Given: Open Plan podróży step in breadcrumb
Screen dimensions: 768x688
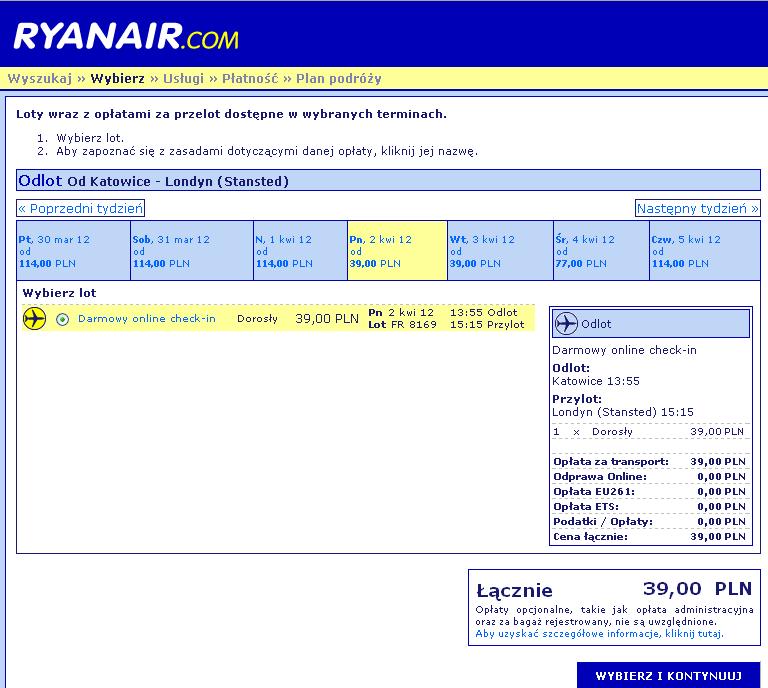Looking at the screenshot, I should point(338,78).
